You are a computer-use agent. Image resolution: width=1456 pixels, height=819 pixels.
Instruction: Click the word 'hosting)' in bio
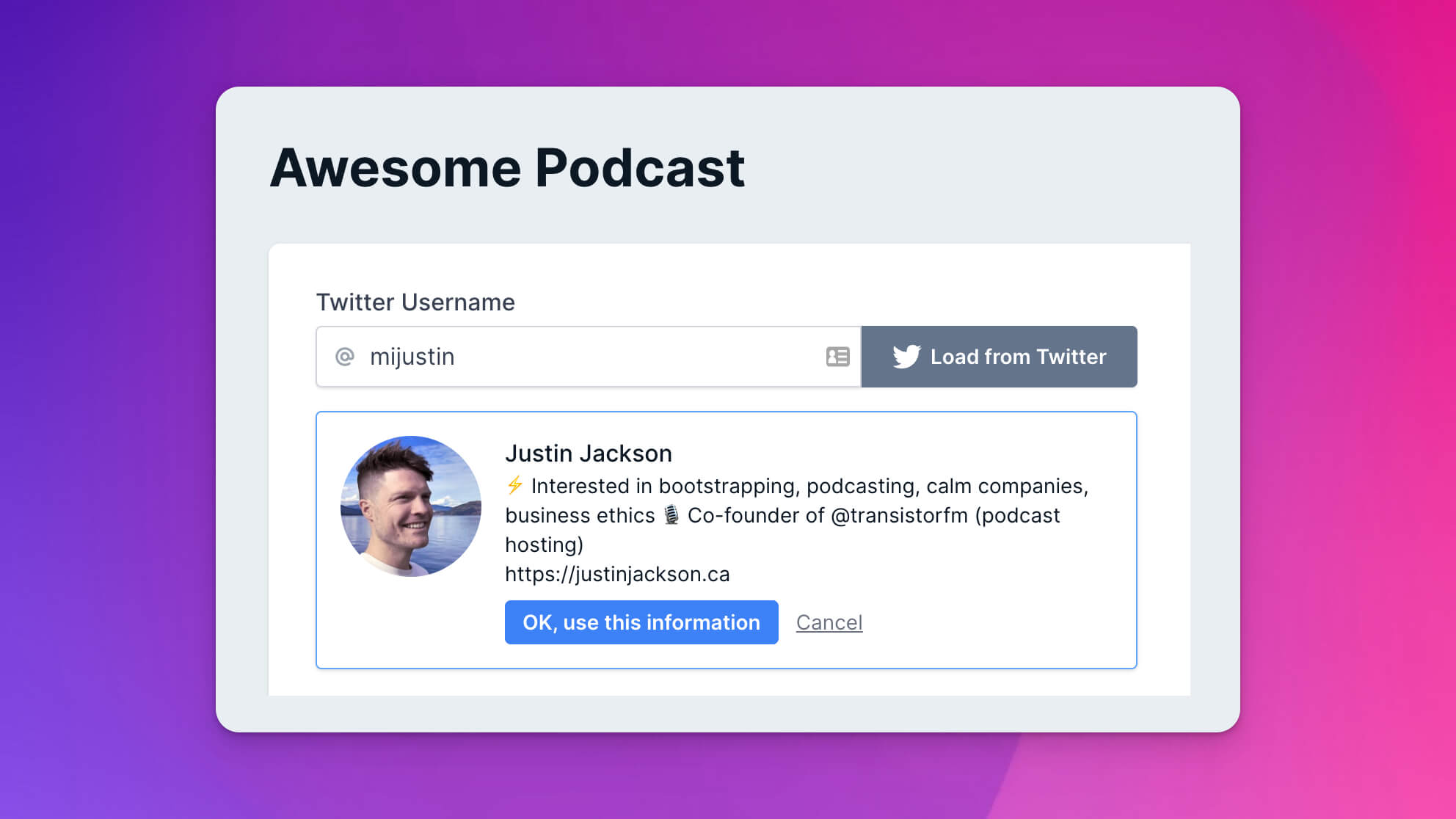pos(545,545)
